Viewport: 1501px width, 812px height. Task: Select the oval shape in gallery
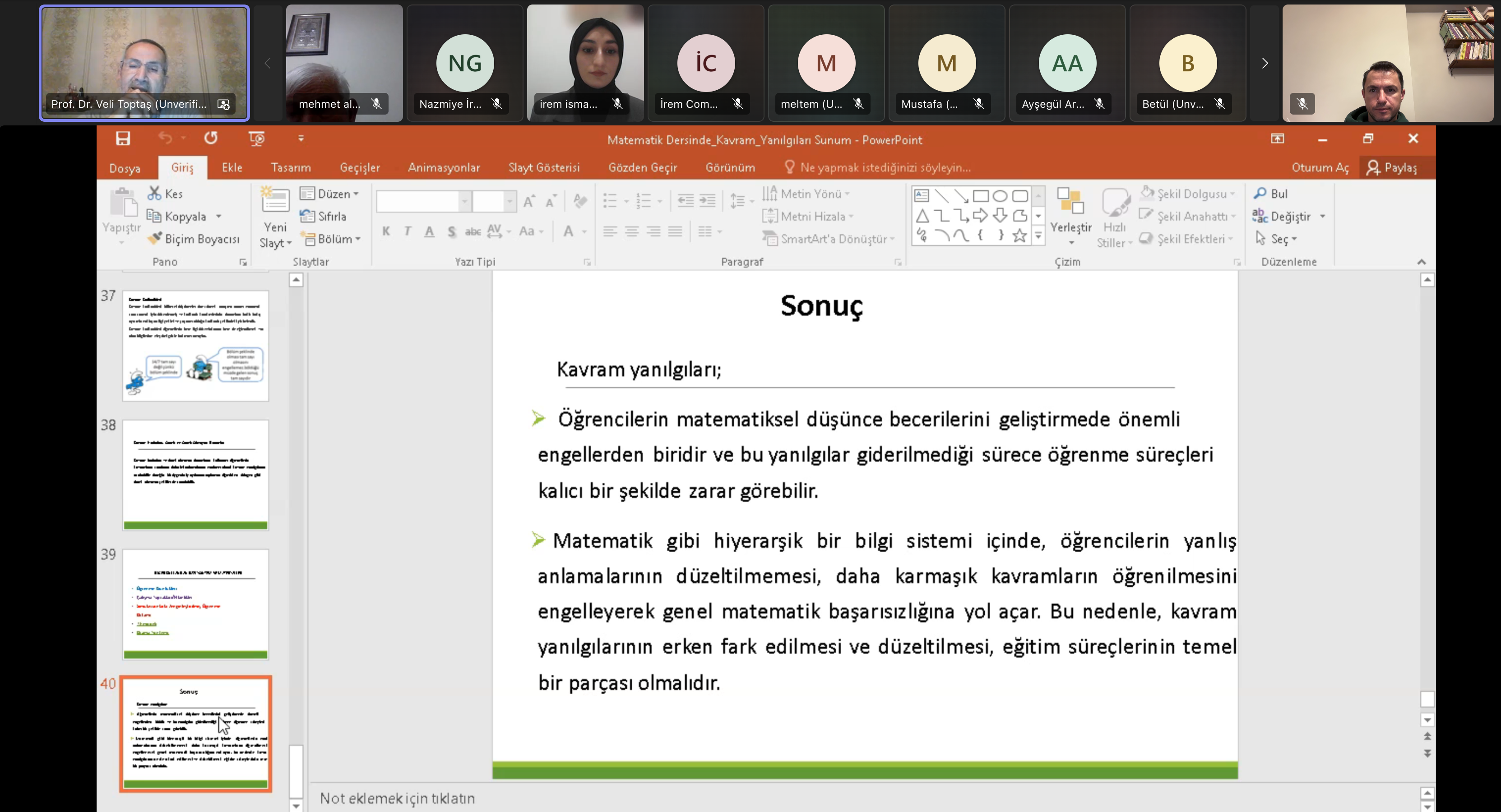click(x=1000, y=196)
